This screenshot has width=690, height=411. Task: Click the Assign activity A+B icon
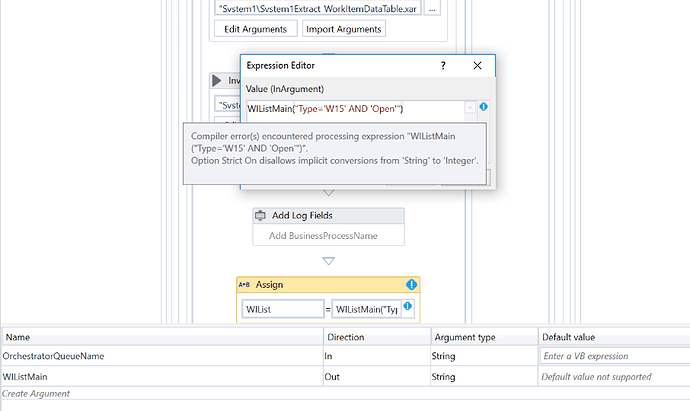point(244,285)
